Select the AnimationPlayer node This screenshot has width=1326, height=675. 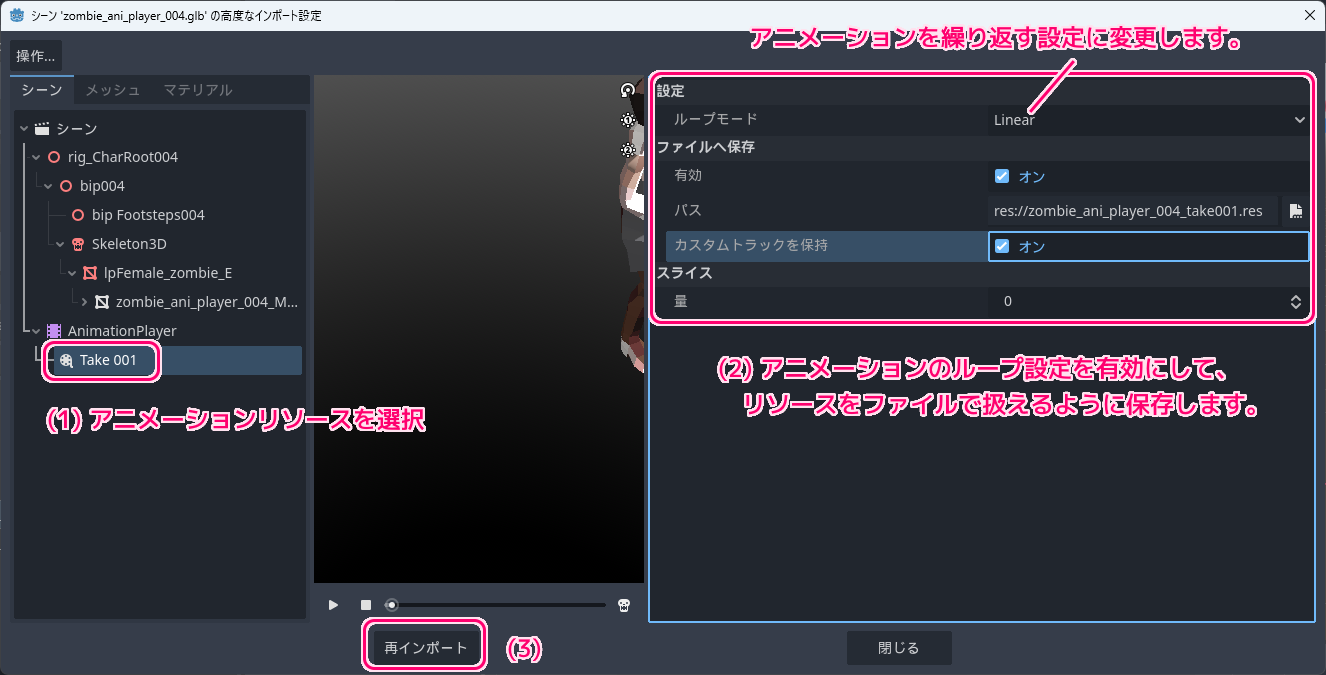pos(122,331)
